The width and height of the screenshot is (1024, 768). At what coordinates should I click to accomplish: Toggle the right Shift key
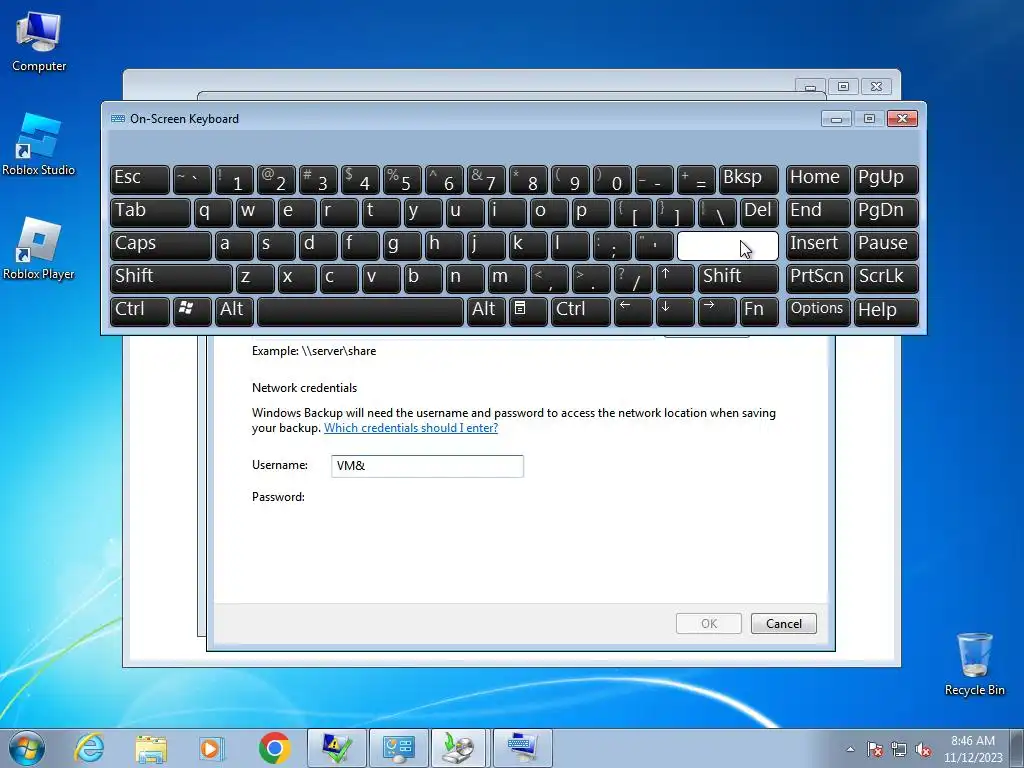pos(739,278)
